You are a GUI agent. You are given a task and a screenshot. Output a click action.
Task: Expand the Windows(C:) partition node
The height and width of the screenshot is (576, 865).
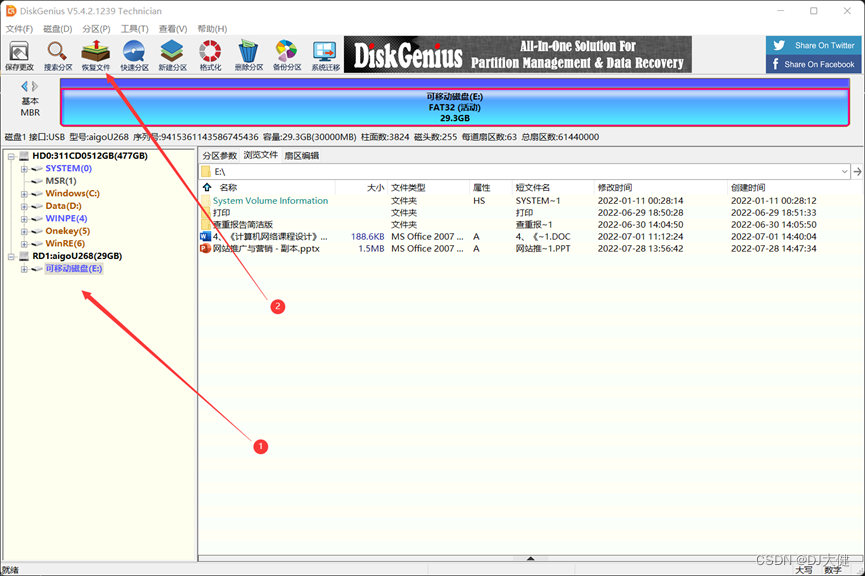[x=24, y=194]
